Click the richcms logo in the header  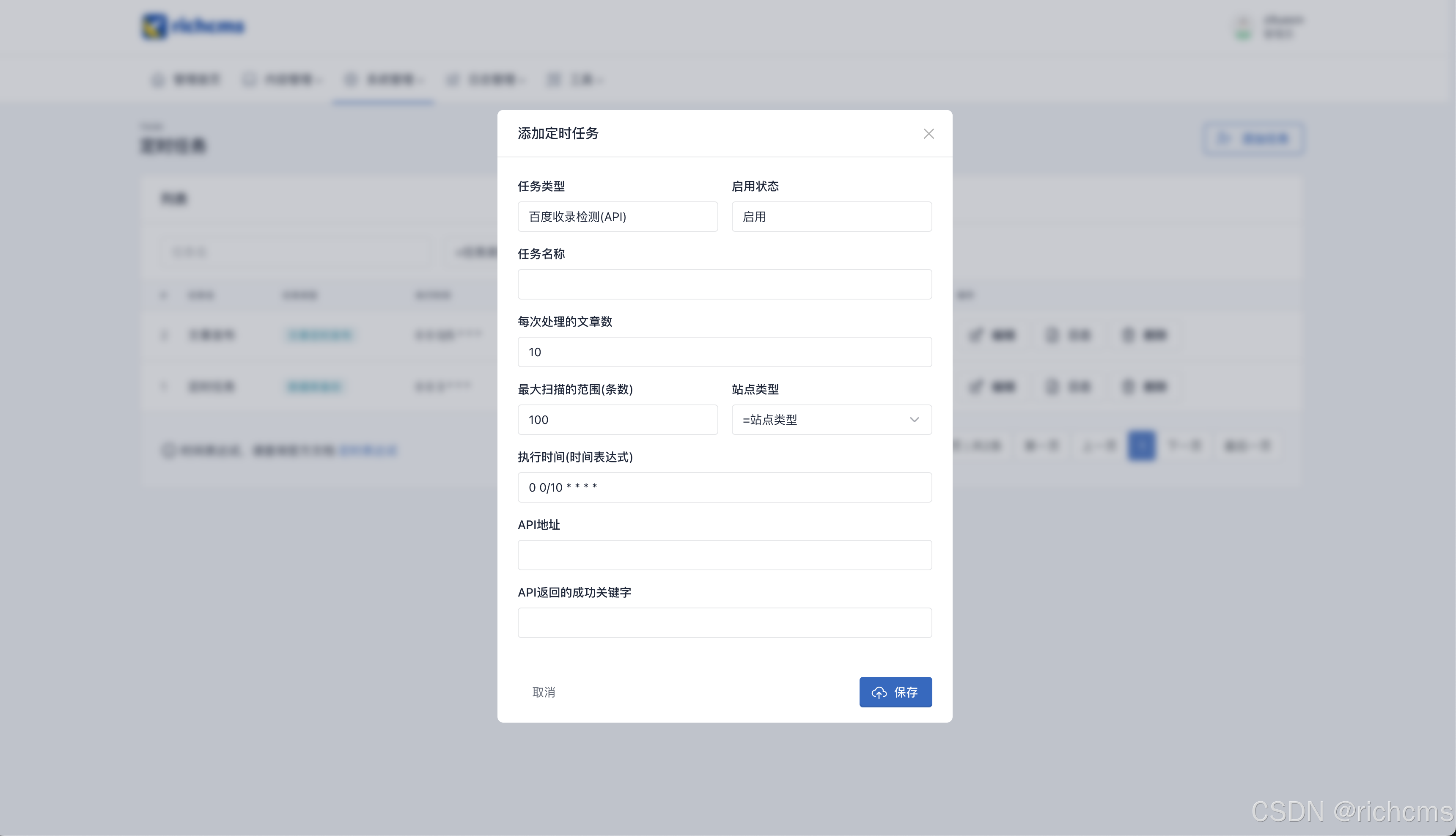193,26
